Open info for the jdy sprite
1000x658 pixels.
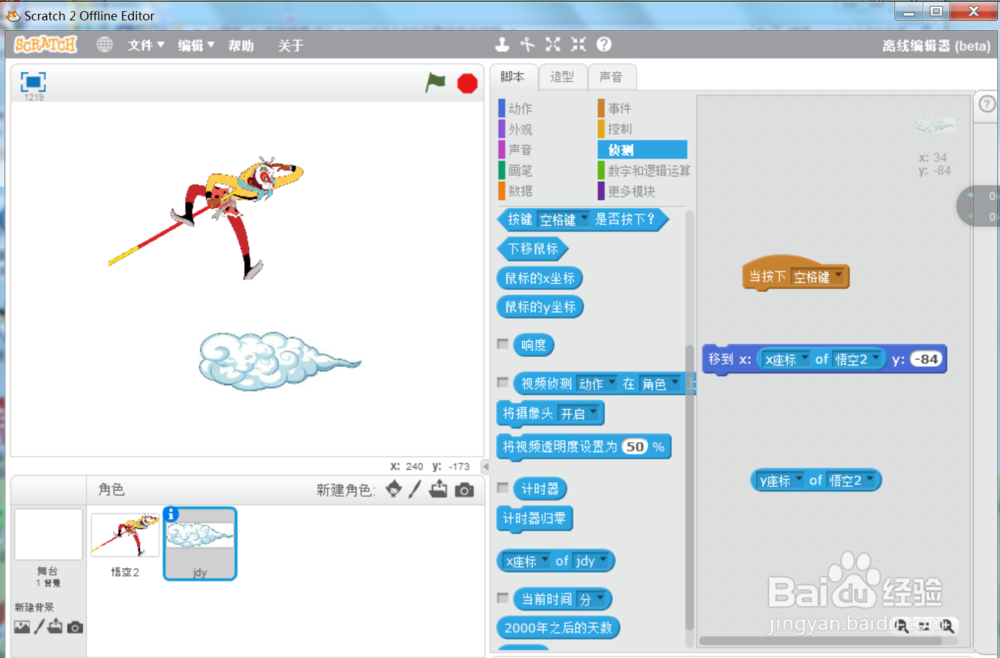pos(171,515)
